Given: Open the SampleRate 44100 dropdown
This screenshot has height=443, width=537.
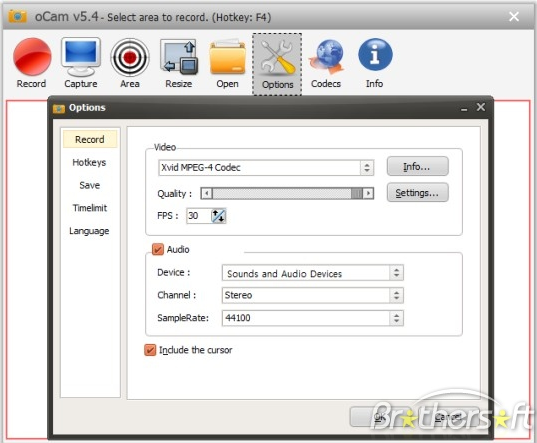Looking at the screenshot, I should tap(313, 318).
